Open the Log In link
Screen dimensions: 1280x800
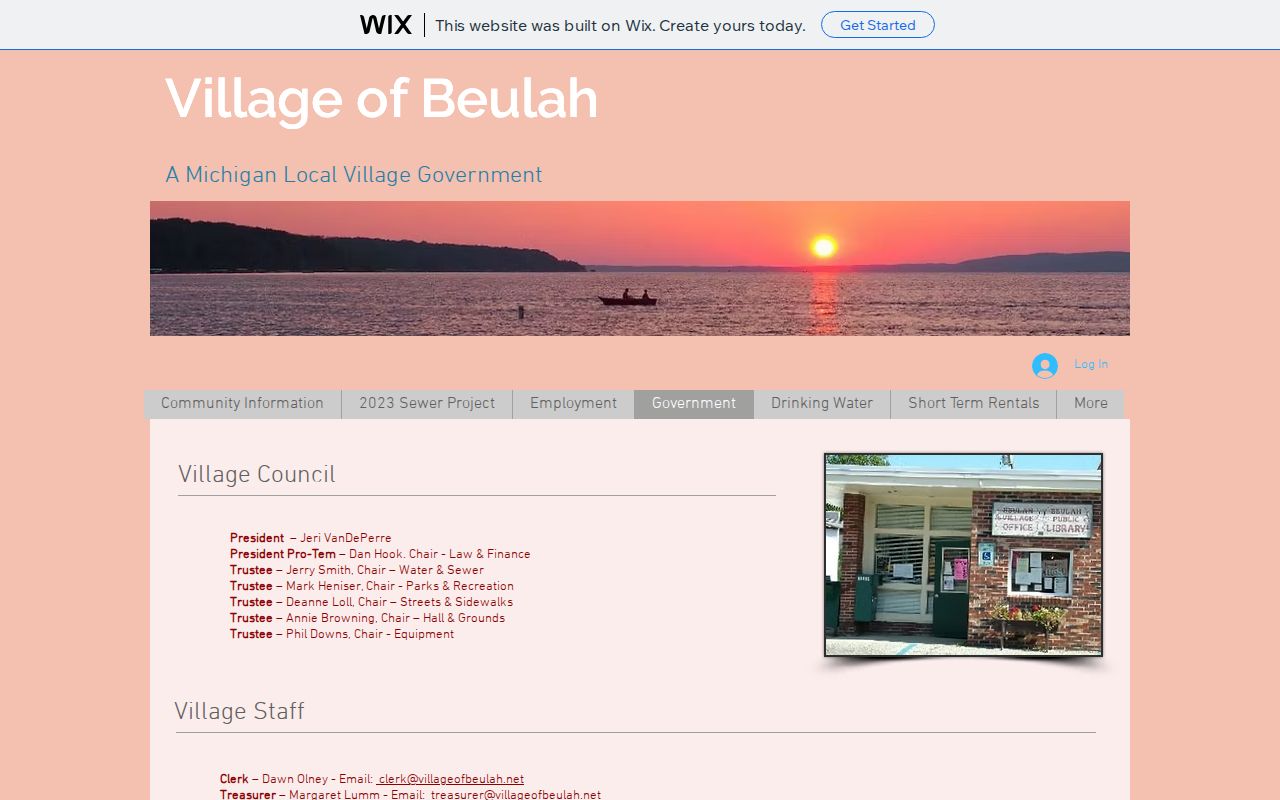point(1091,365)
